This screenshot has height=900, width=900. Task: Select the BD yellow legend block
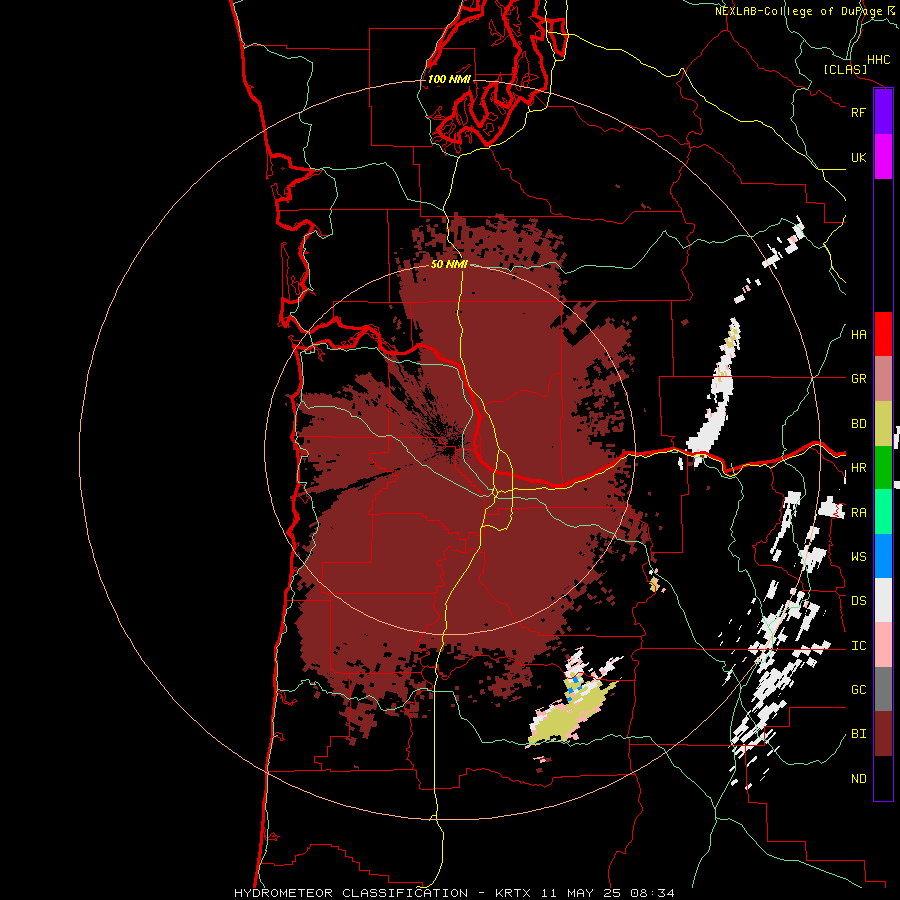click(x=883, y=424)
